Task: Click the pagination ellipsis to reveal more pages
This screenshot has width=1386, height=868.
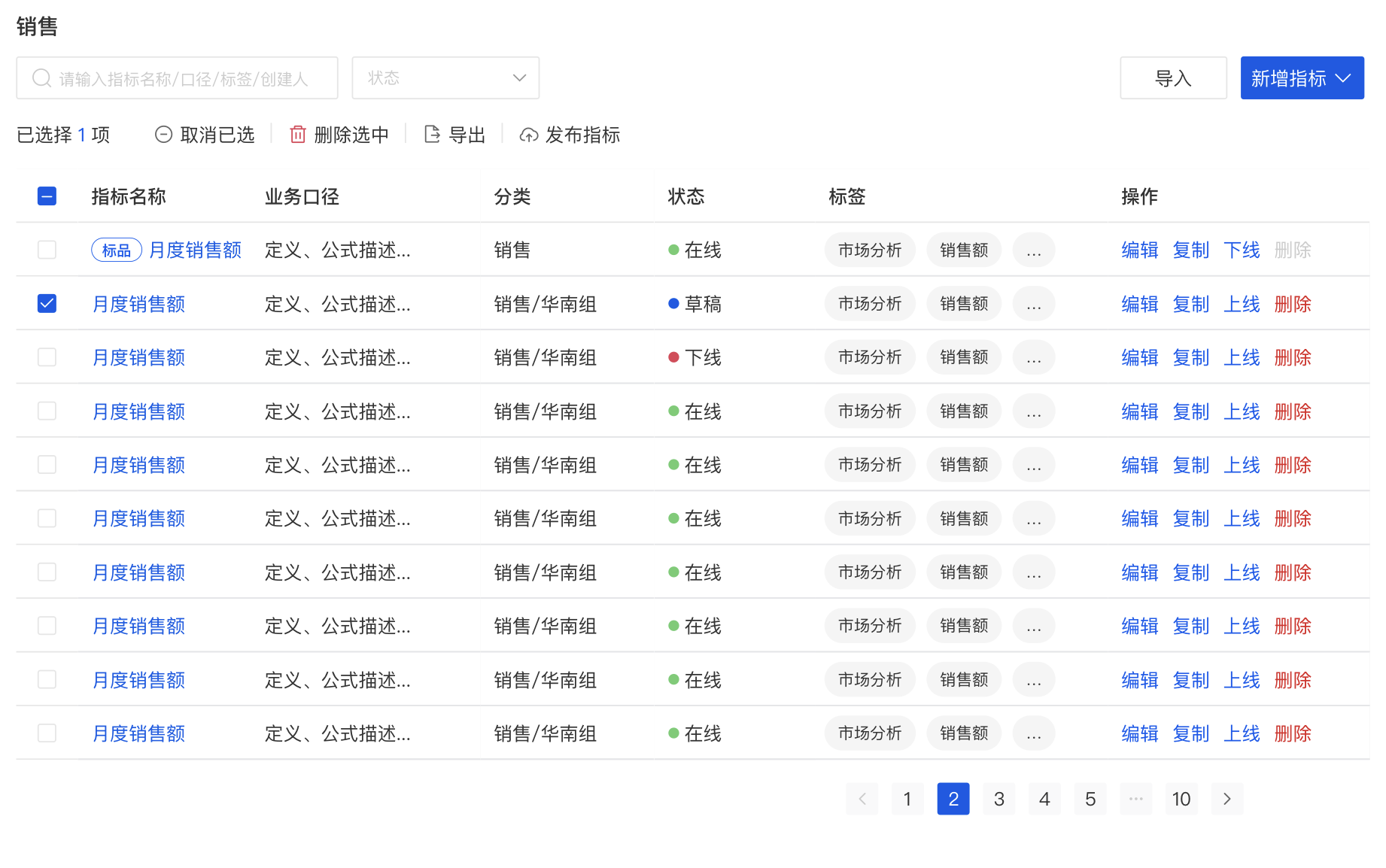Action: click(1136, 799)
